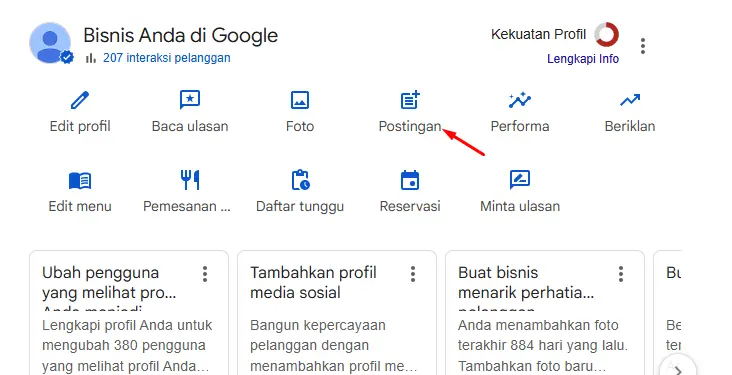Open the Reservasi calendar icon
Screen dimensions: 732x375
(410, 180)
